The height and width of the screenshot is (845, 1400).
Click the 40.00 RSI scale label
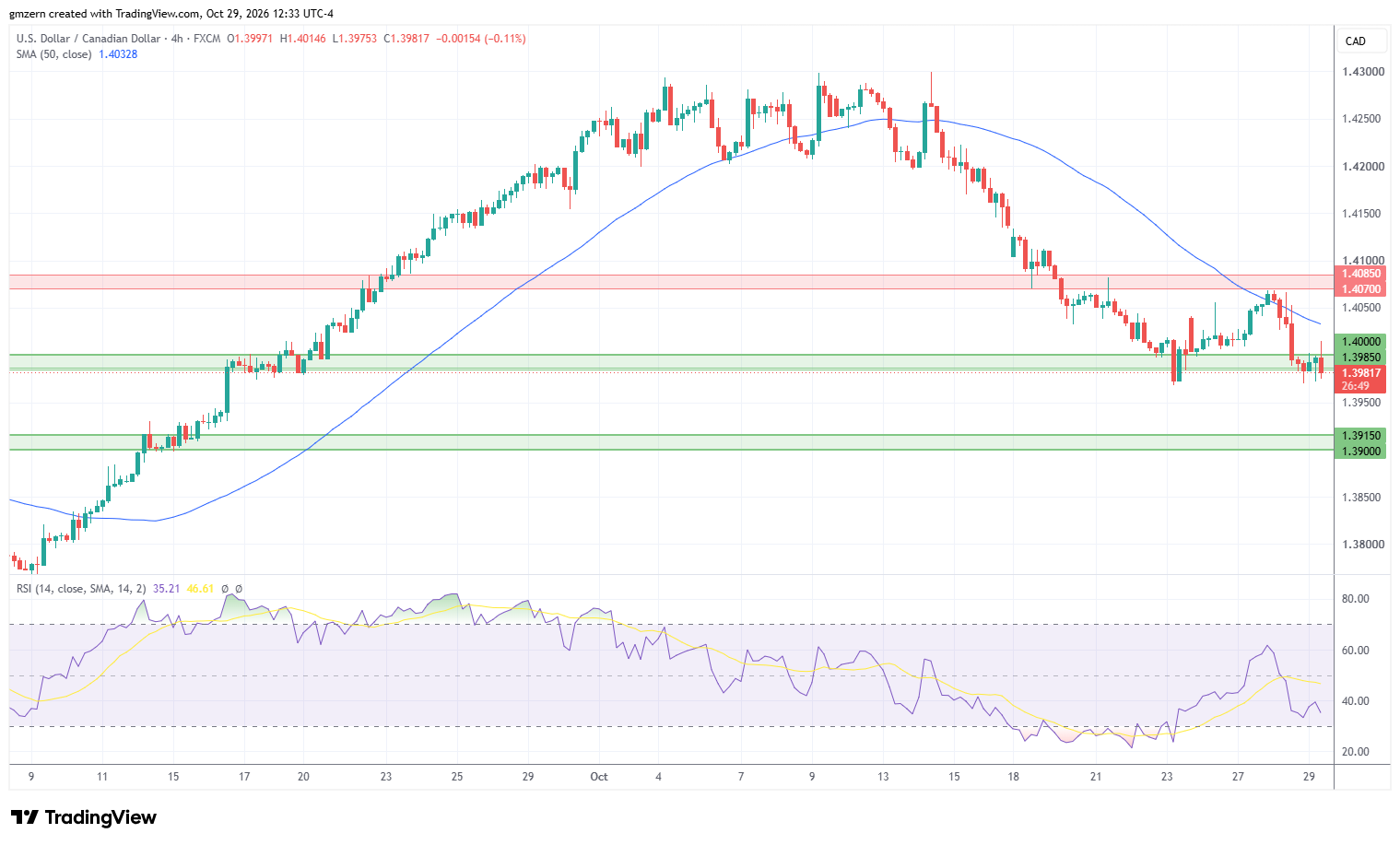(x=1356, y=701)
